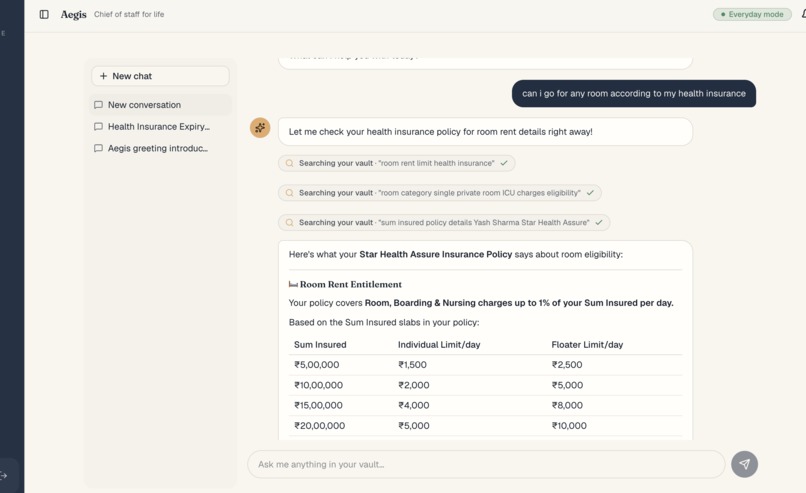Click the user message about health insurance room
This screenshot has width=806, height=493.
[x=634, y=94]
